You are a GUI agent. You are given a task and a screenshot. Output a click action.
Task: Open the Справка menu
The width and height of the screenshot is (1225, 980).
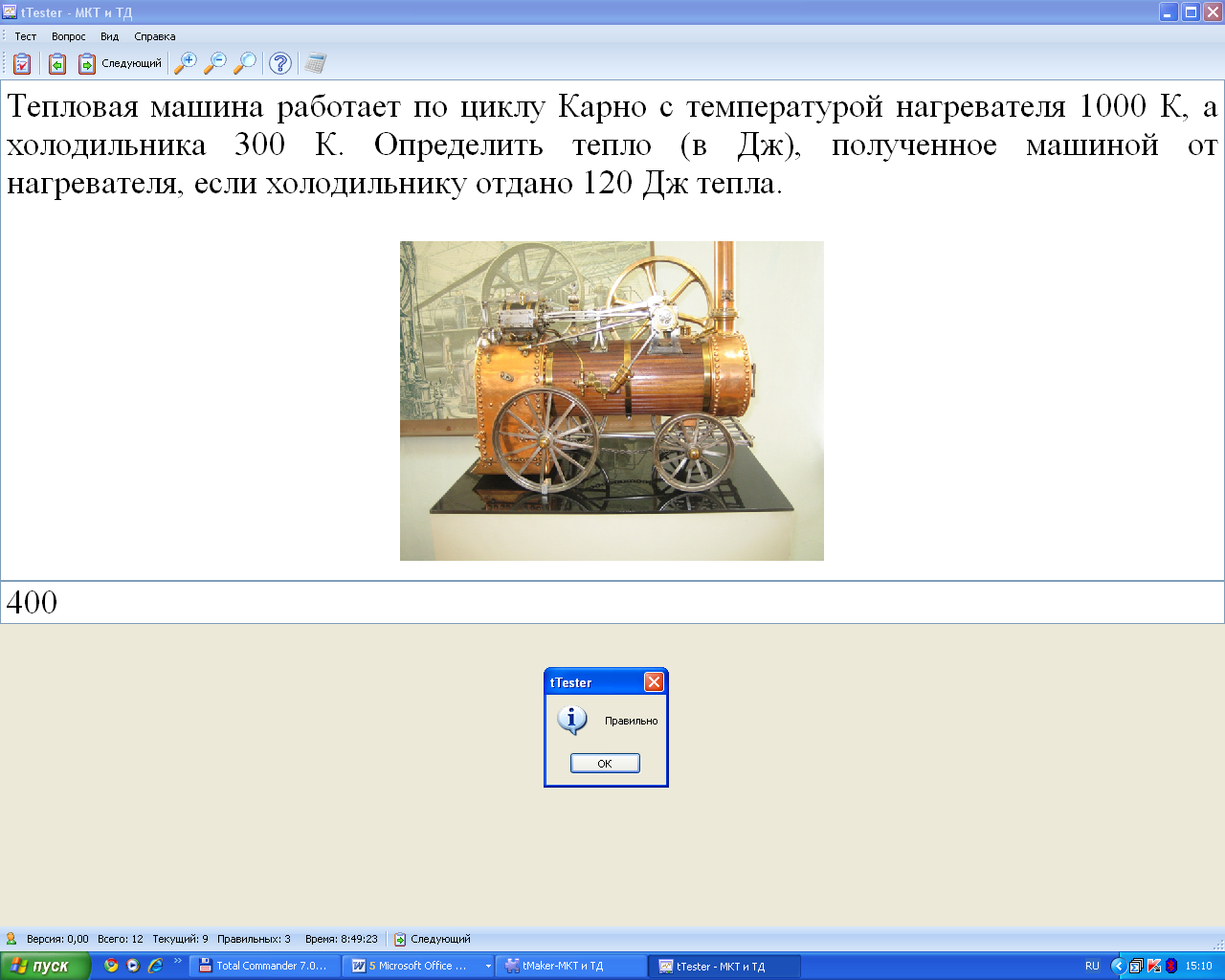tap(155, 36)
